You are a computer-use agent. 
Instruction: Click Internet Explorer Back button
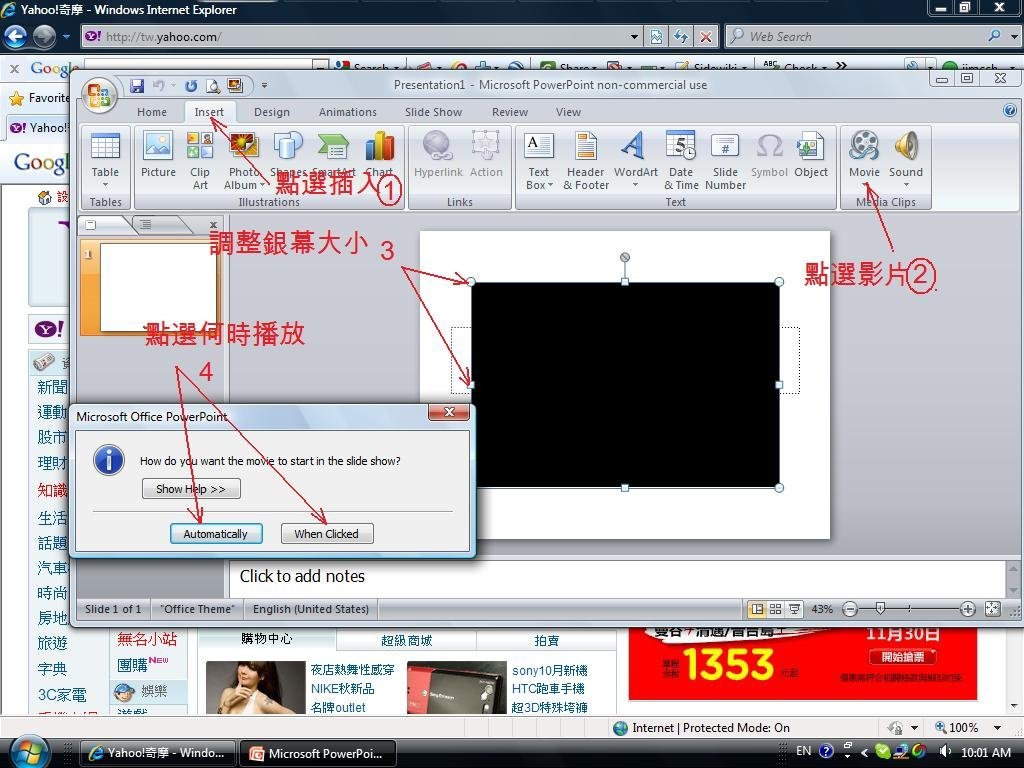(x=16, y=36)
